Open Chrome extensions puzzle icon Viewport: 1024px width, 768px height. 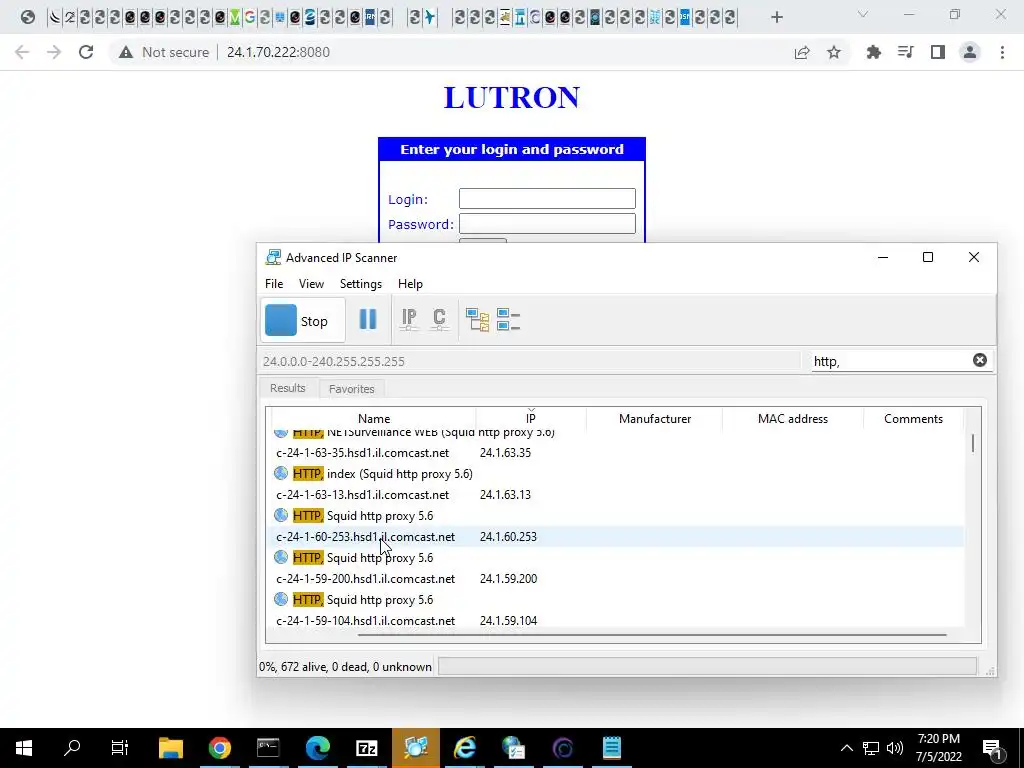873,52
